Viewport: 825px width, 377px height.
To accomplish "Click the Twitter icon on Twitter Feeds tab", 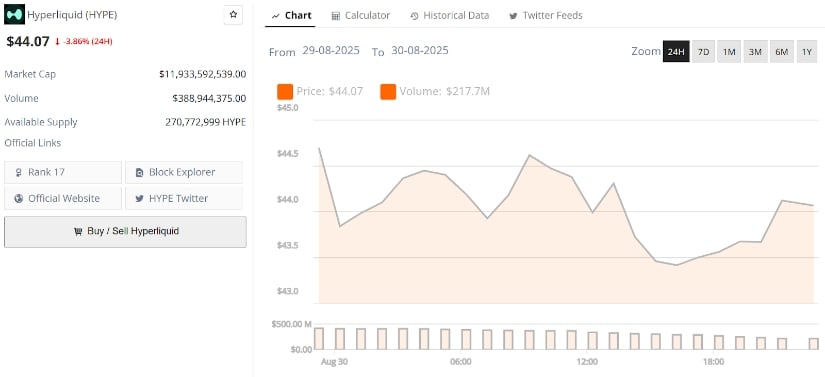I will [513, 16].
